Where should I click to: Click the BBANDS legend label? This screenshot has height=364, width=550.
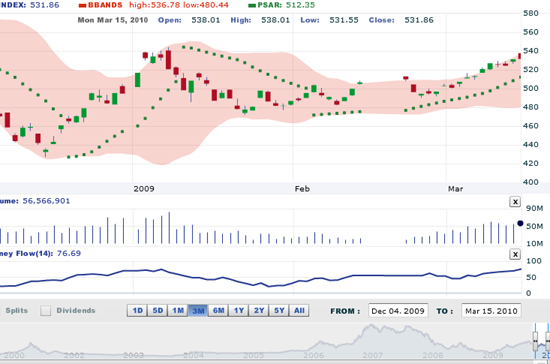click(x=105, y=5)
